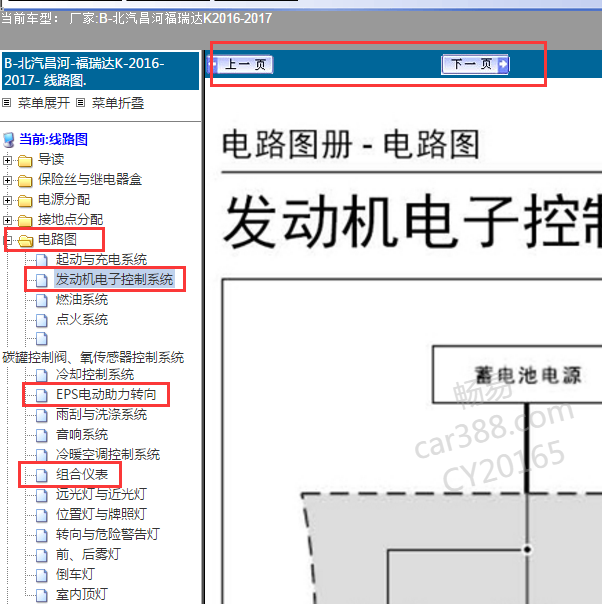The width and height of the screenshot is (602, 604).
Task: Click the 当前:线路图 root label
Action: pos(54,139)
